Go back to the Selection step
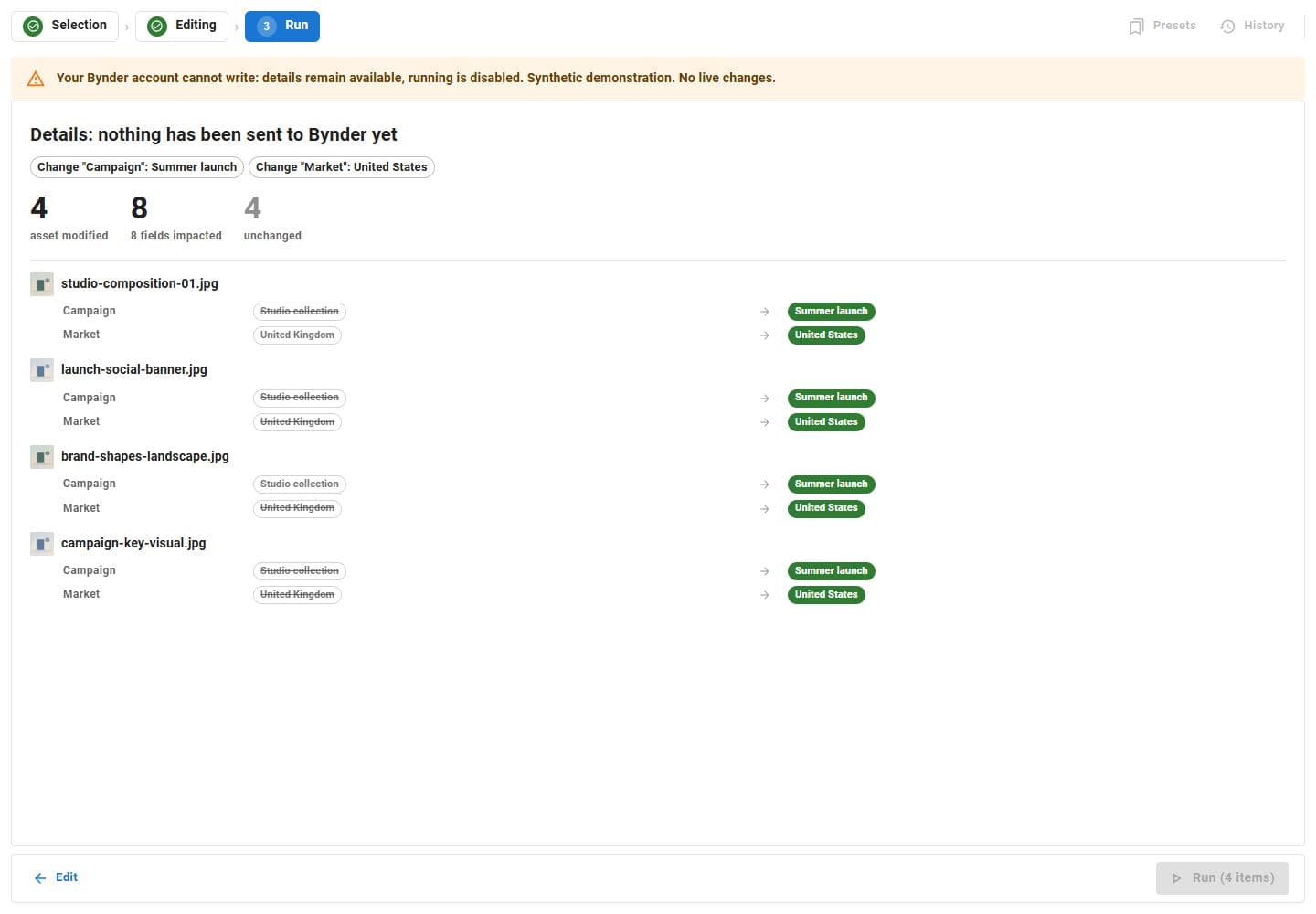This screenshot has width=1316, height=914. tap(65, 26)
